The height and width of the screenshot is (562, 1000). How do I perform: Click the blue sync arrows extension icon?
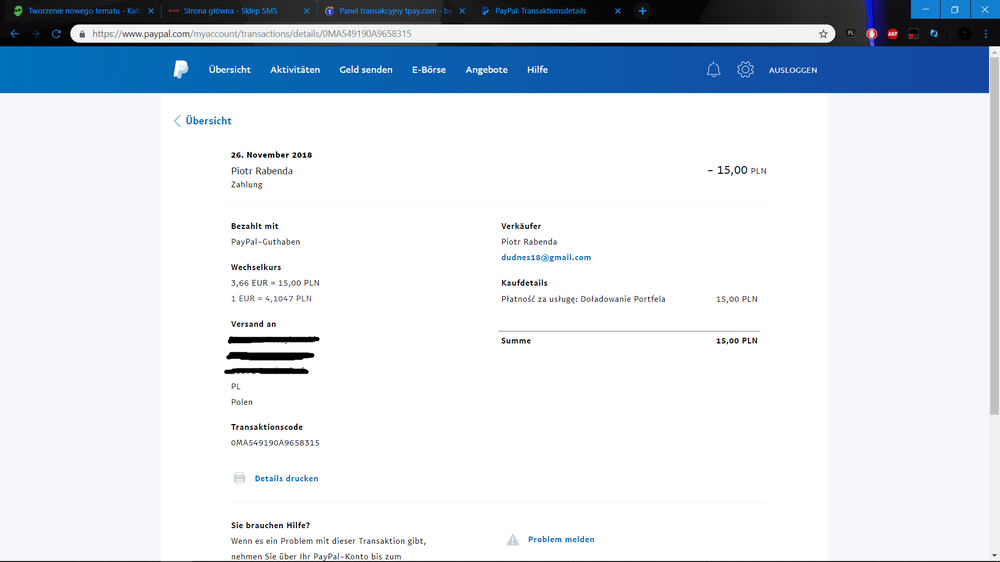(934, 34)
